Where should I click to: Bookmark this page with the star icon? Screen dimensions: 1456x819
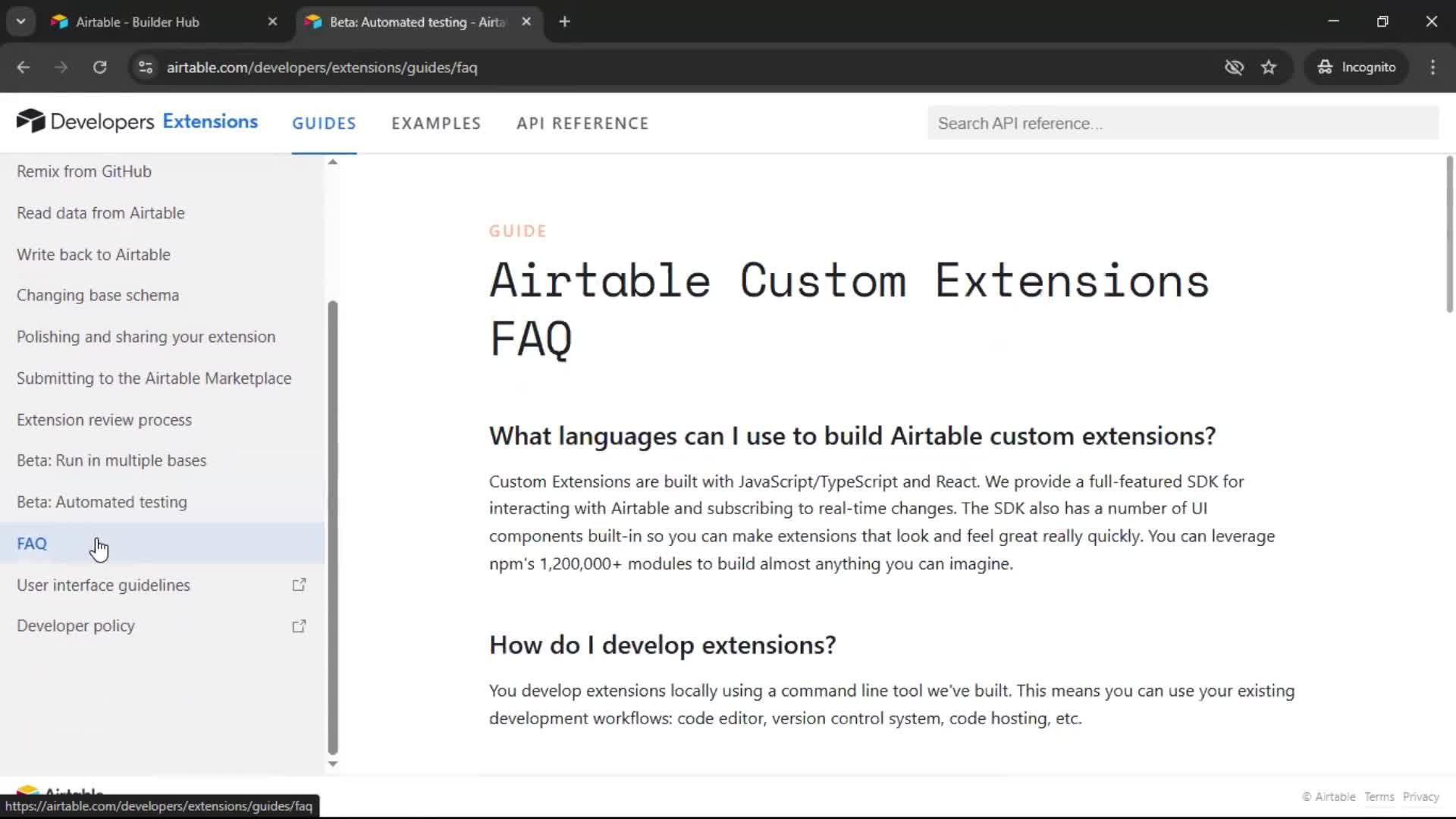(1269, 67)
